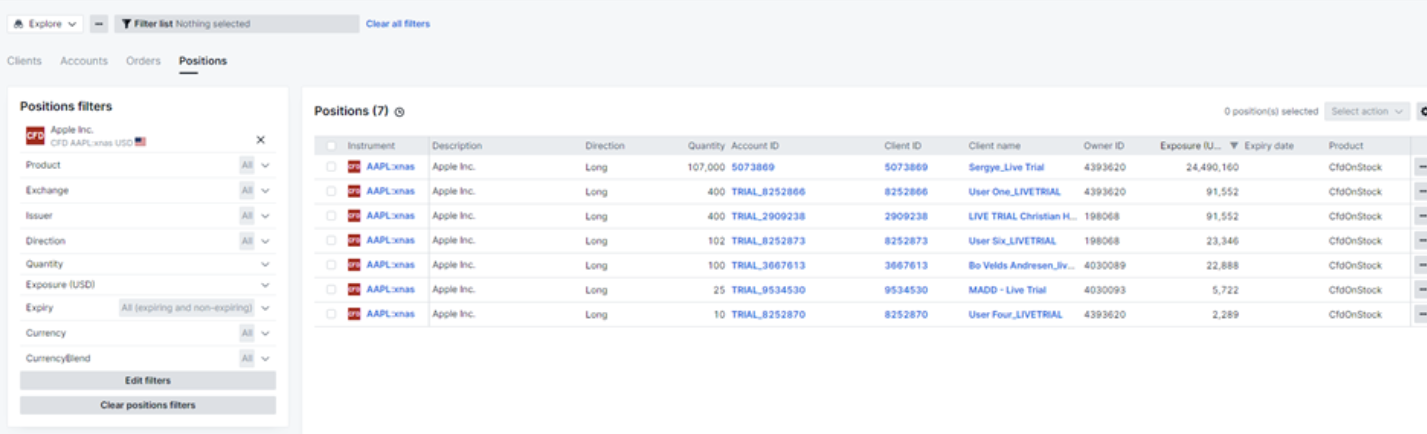Image resolution: width=1427 pixels, height=434 pixels.
Task: Click the Clear positions filters button
Action: coord(148,405)
